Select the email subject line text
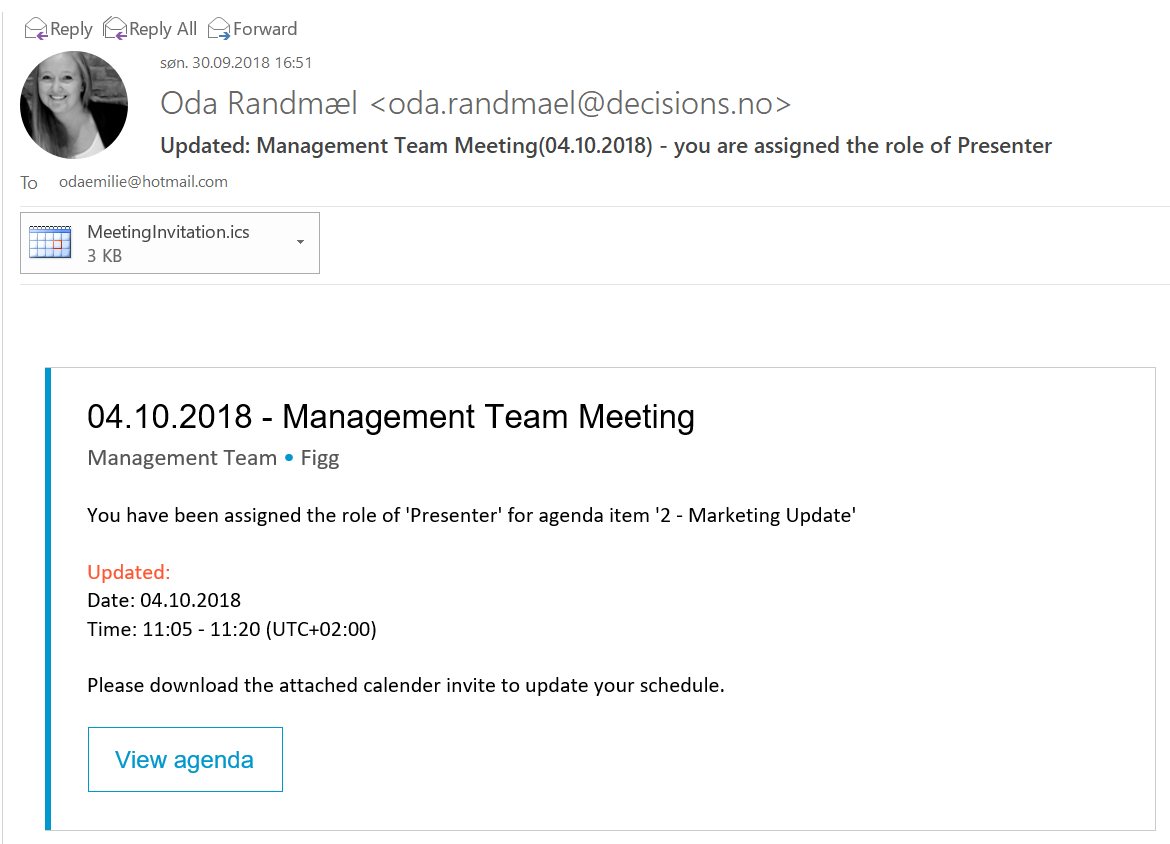This screenshot has height=844, width=1170. pos(606,146)
